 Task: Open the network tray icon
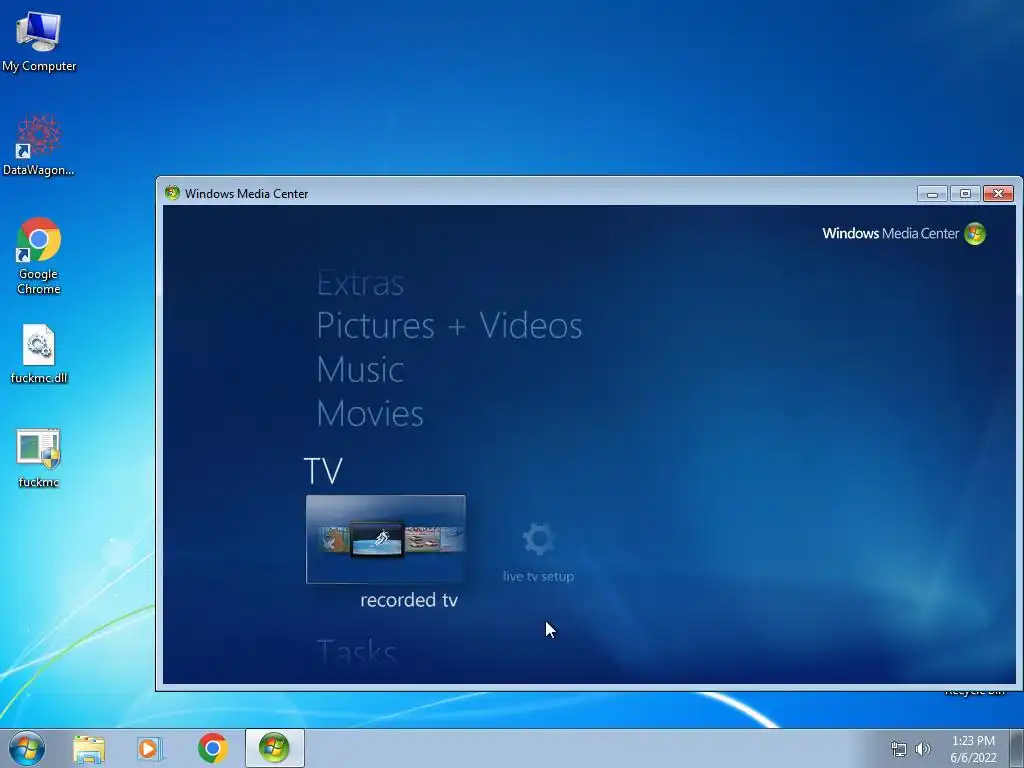pyautogui.click(x=899, y=749)
